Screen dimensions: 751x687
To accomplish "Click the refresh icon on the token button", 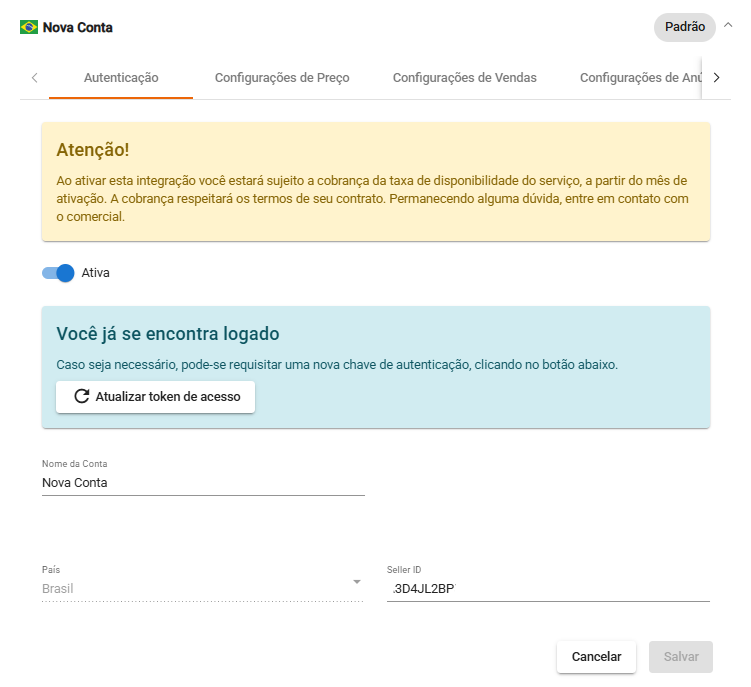I will 82,396.
